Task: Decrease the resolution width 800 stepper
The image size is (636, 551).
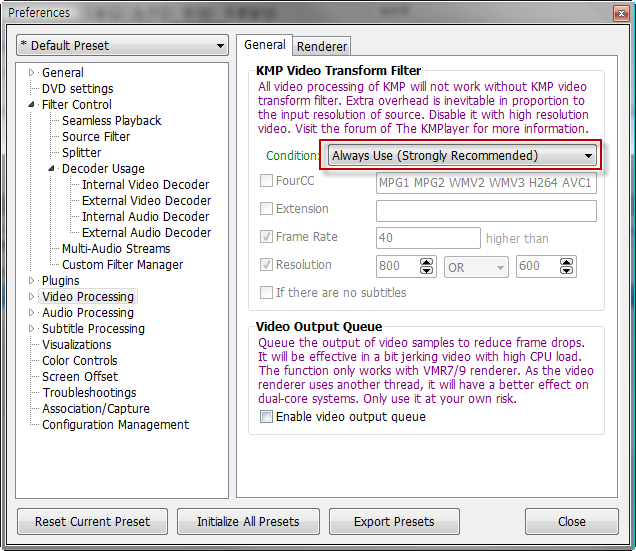Action: [426, 271]
